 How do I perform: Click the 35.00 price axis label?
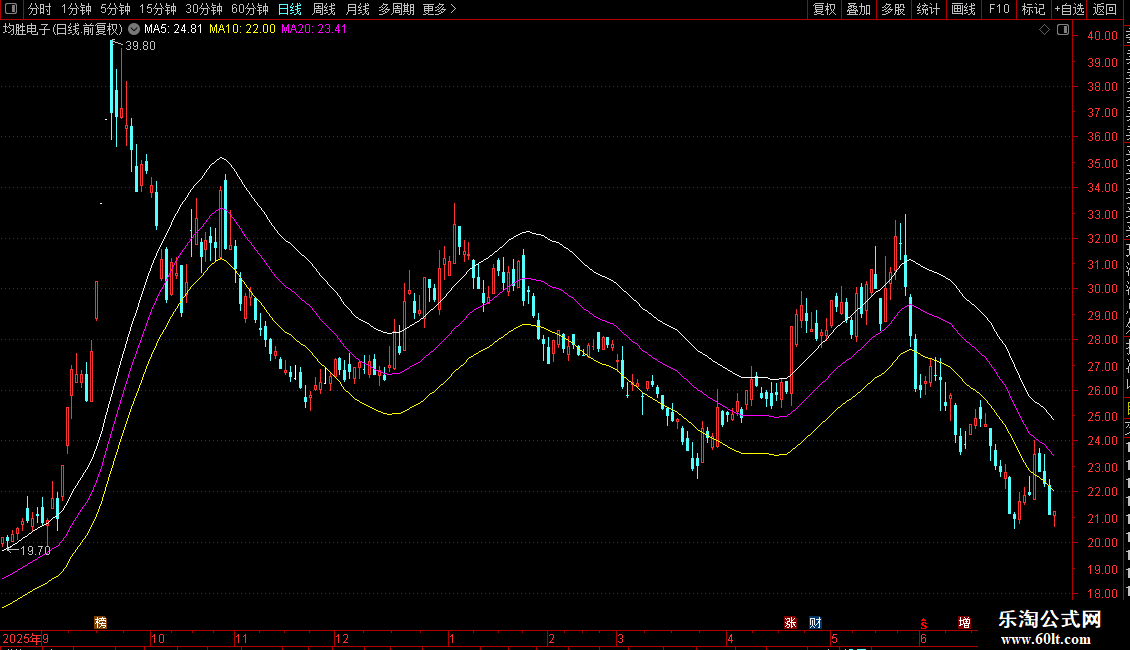pyautogui.click(x=1103, y=164)
